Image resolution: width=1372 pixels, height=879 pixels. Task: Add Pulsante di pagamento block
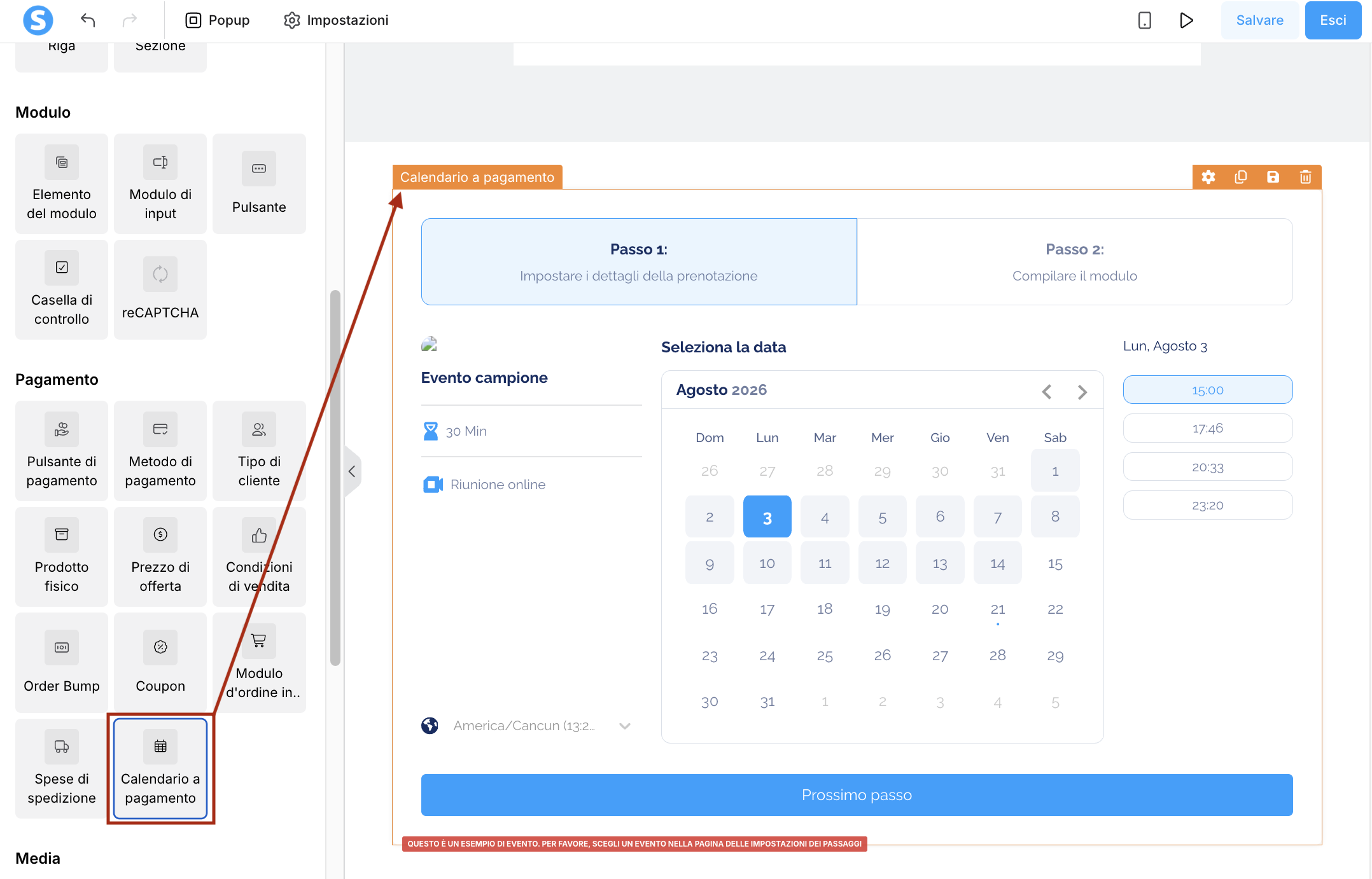click(62, 450)
